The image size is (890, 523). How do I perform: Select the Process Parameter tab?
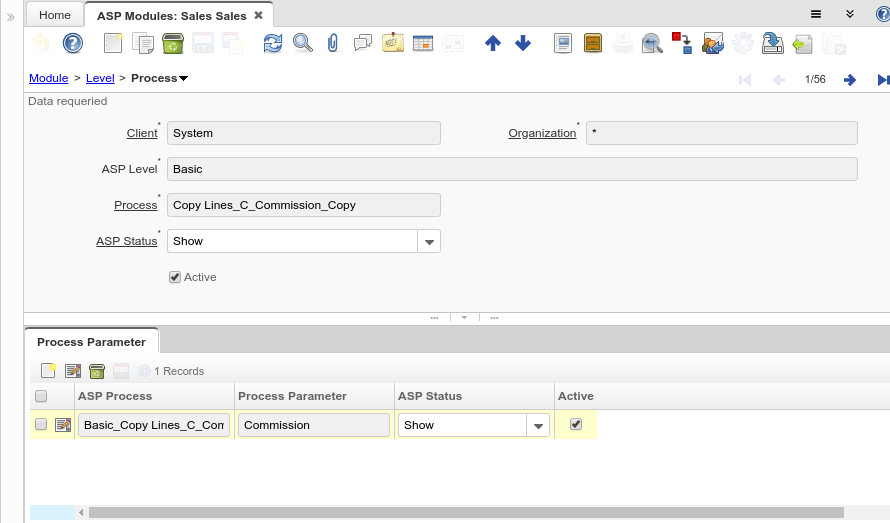click(x=91, y=341)
